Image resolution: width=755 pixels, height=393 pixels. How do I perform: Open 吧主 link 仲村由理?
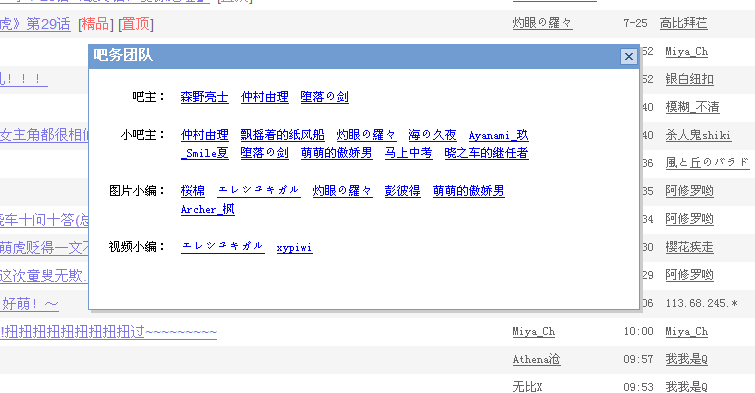pos(264,97)
